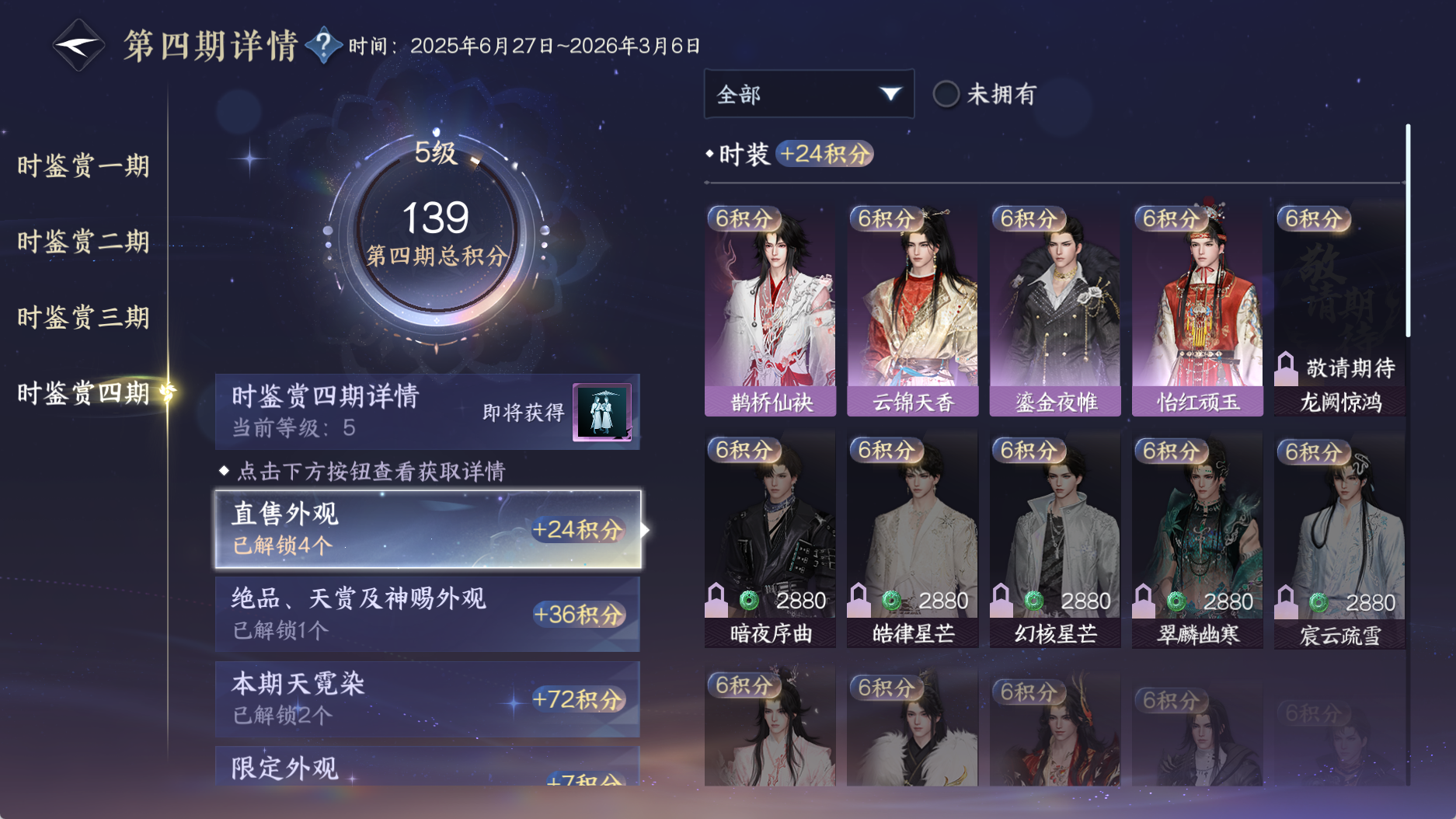
Task: Toggle the 未拥有 filter radio button
Action: pos(946,94)
